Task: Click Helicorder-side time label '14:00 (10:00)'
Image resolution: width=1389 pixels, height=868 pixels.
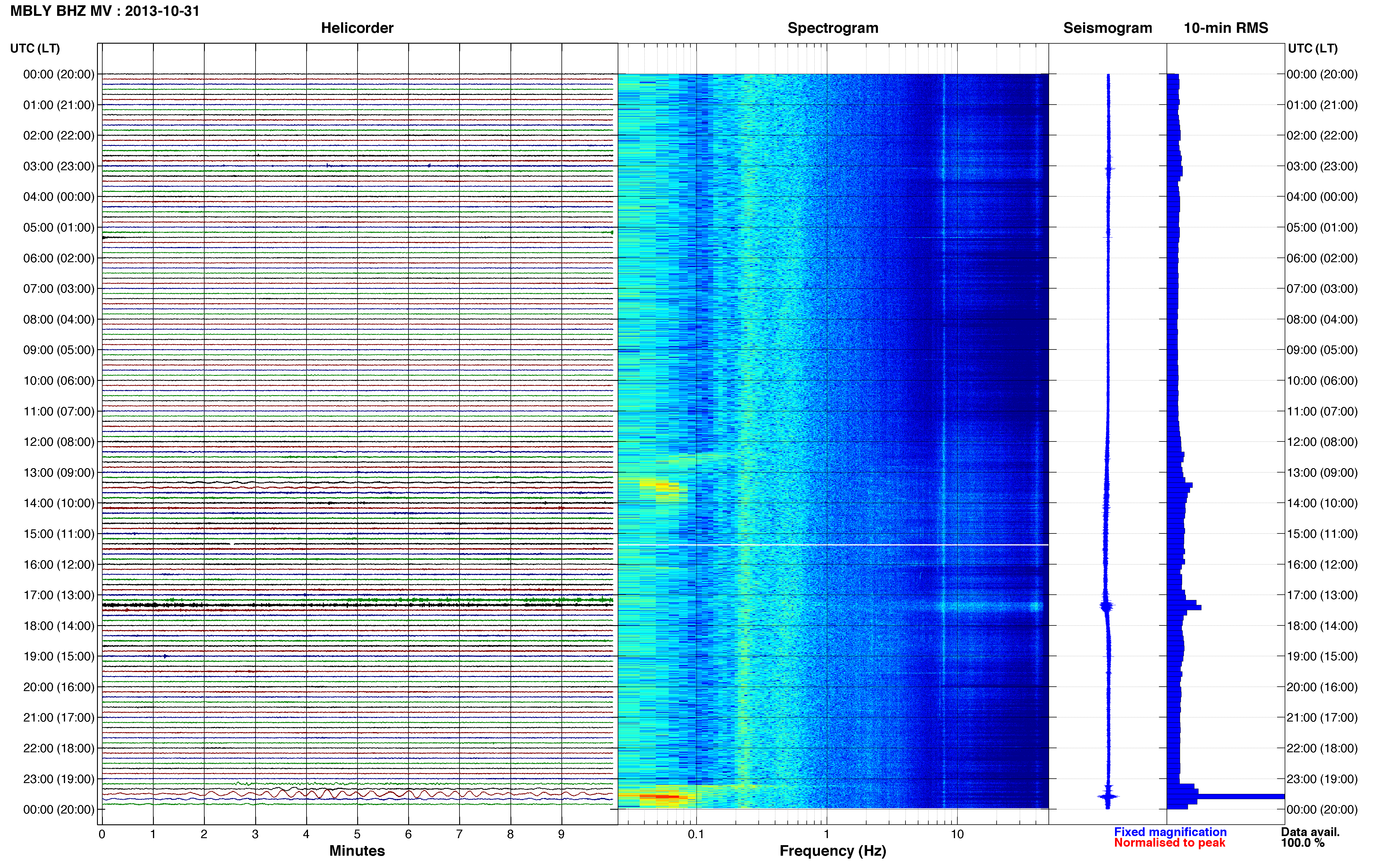Action: point(59,504)
